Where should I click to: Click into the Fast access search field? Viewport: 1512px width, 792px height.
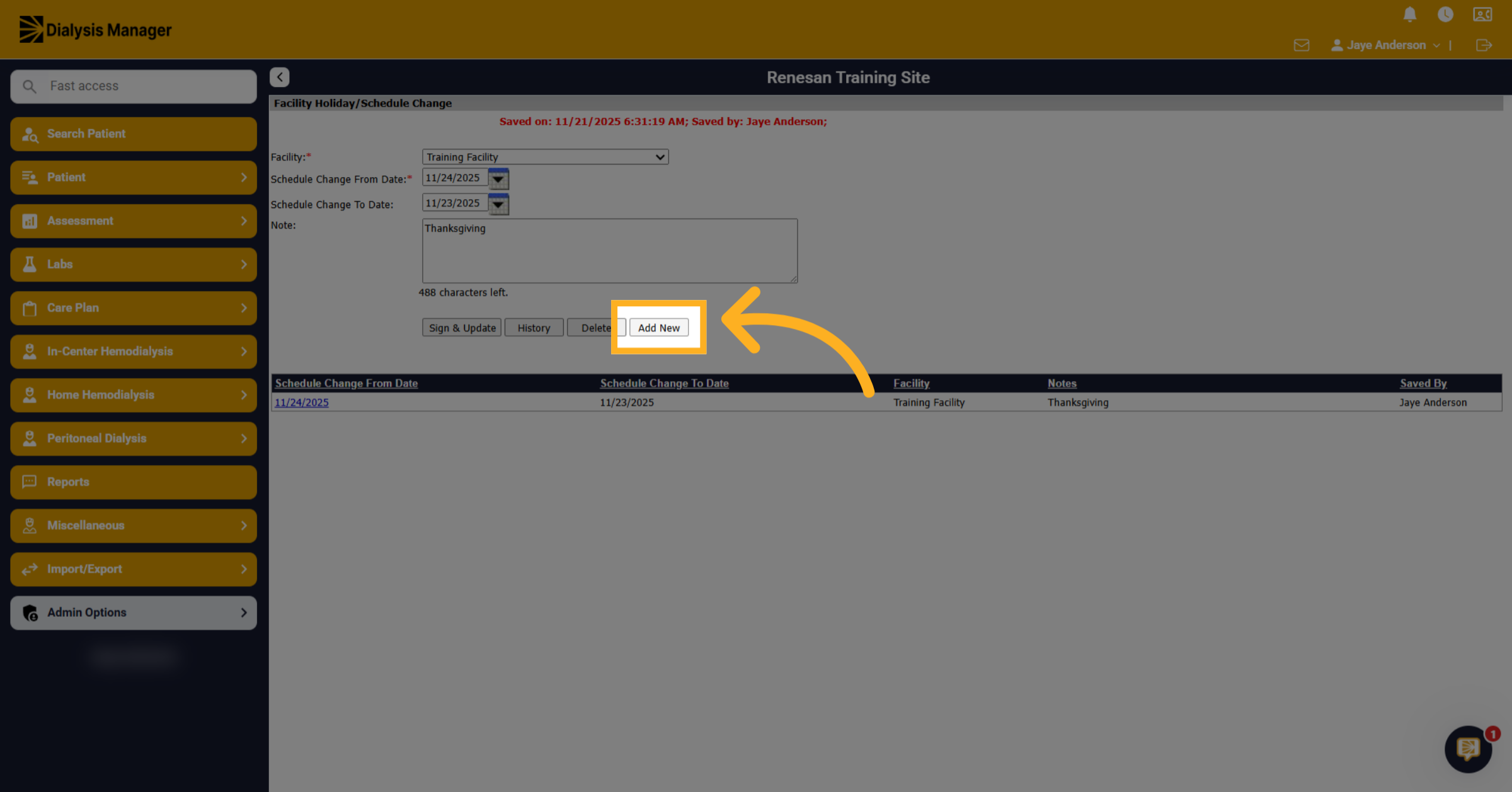[134, 86]
